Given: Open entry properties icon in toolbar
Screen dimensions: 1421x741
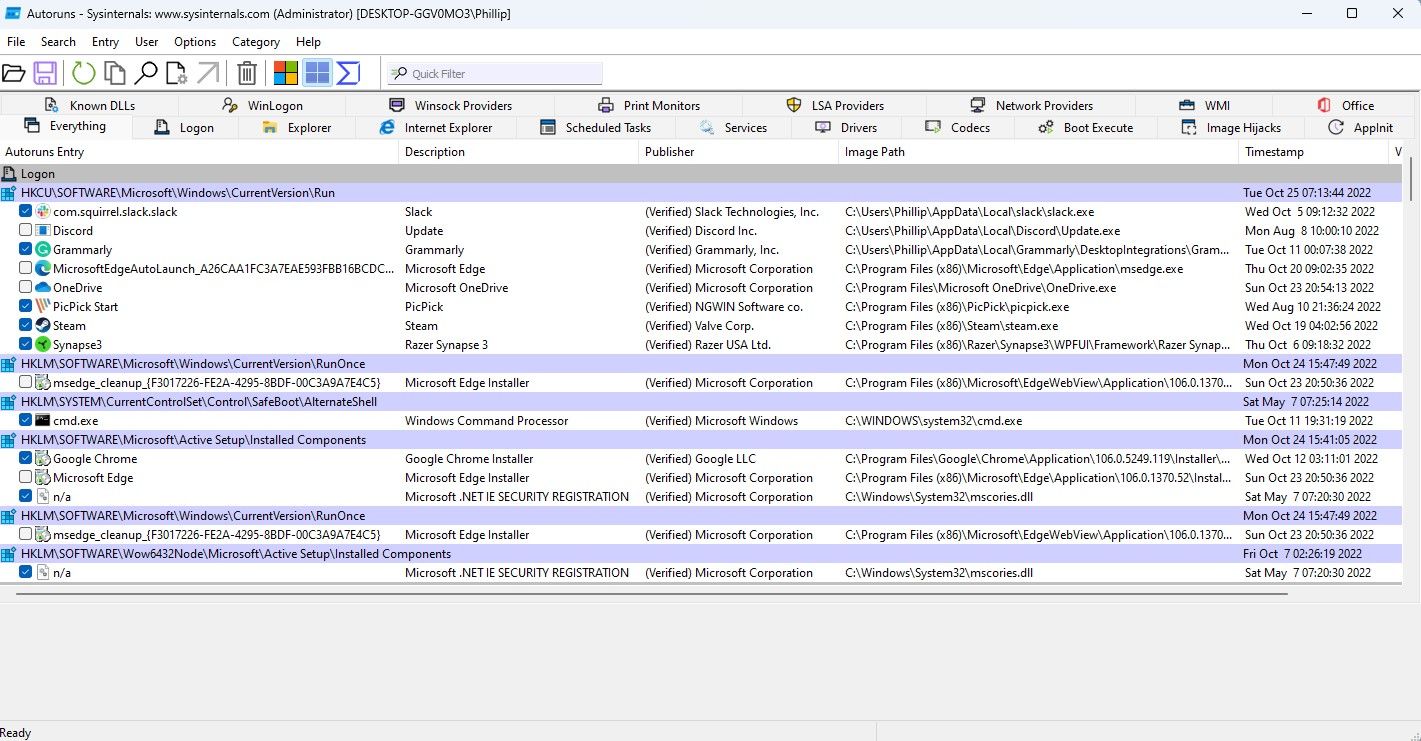Looking at the screenshot, I should coord(176,72).
